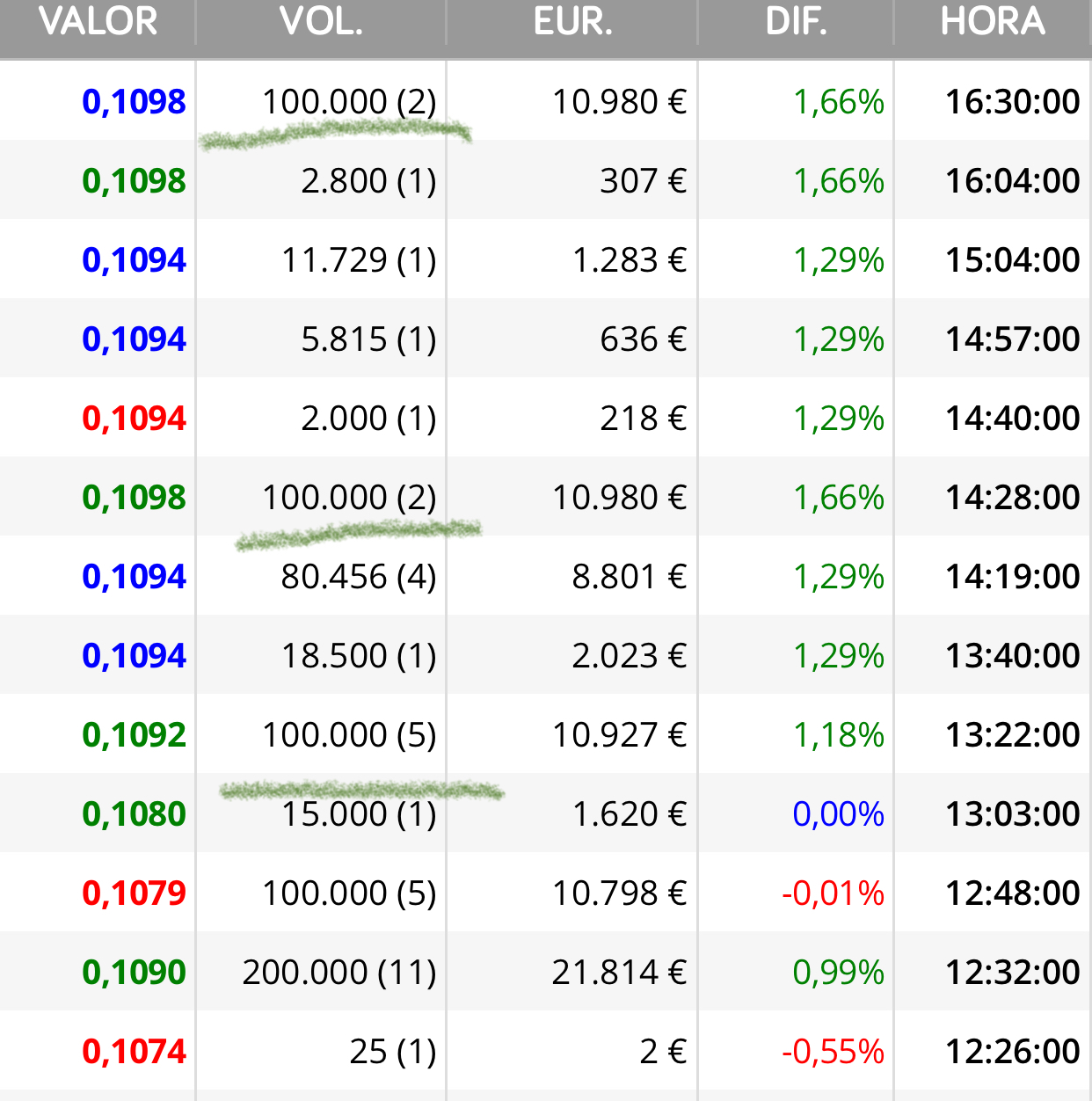Click the time 14:57:00 cell

1012,339
